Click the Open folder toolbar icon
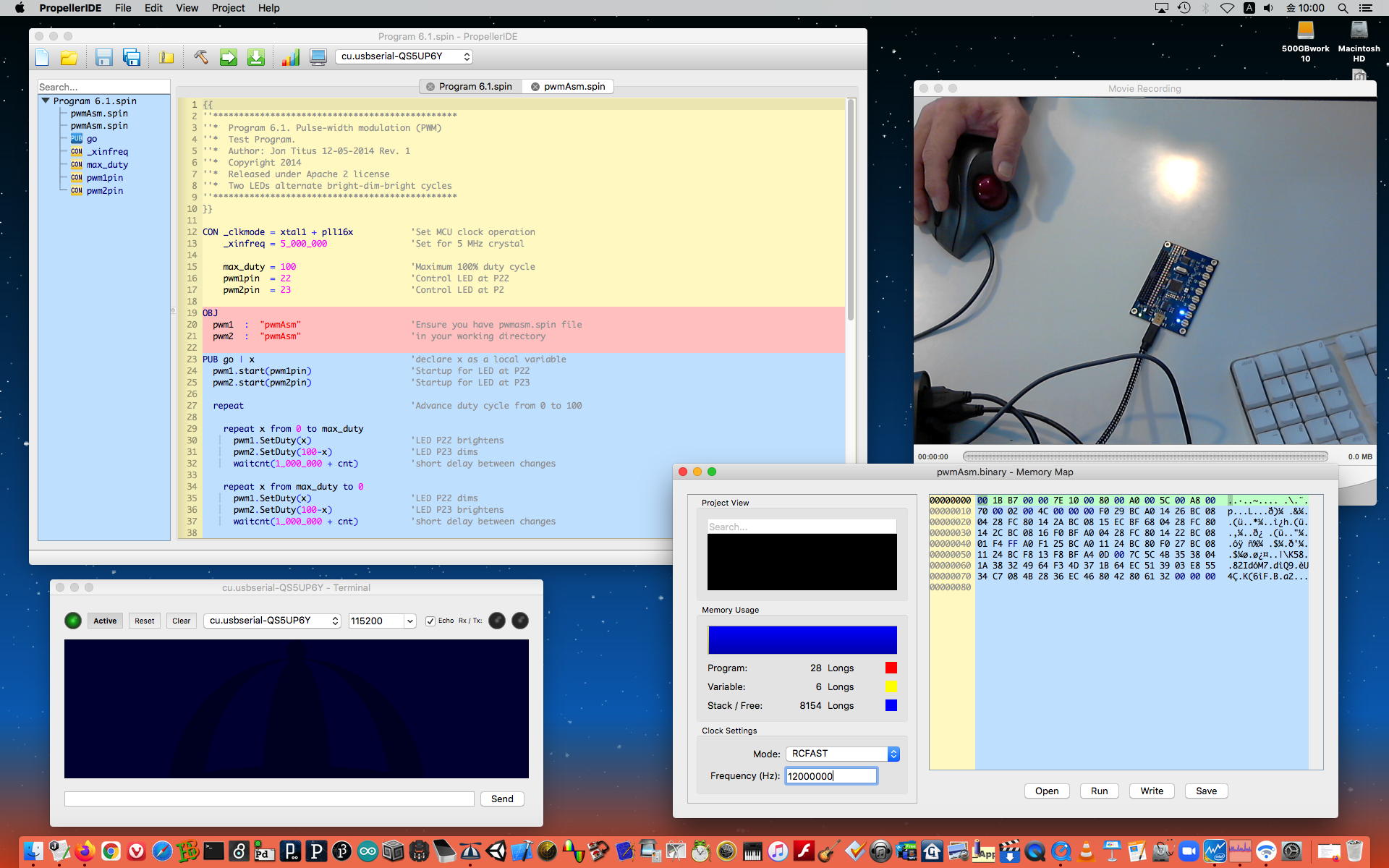This screenshot has height=868, width=1389. [69, 57]
